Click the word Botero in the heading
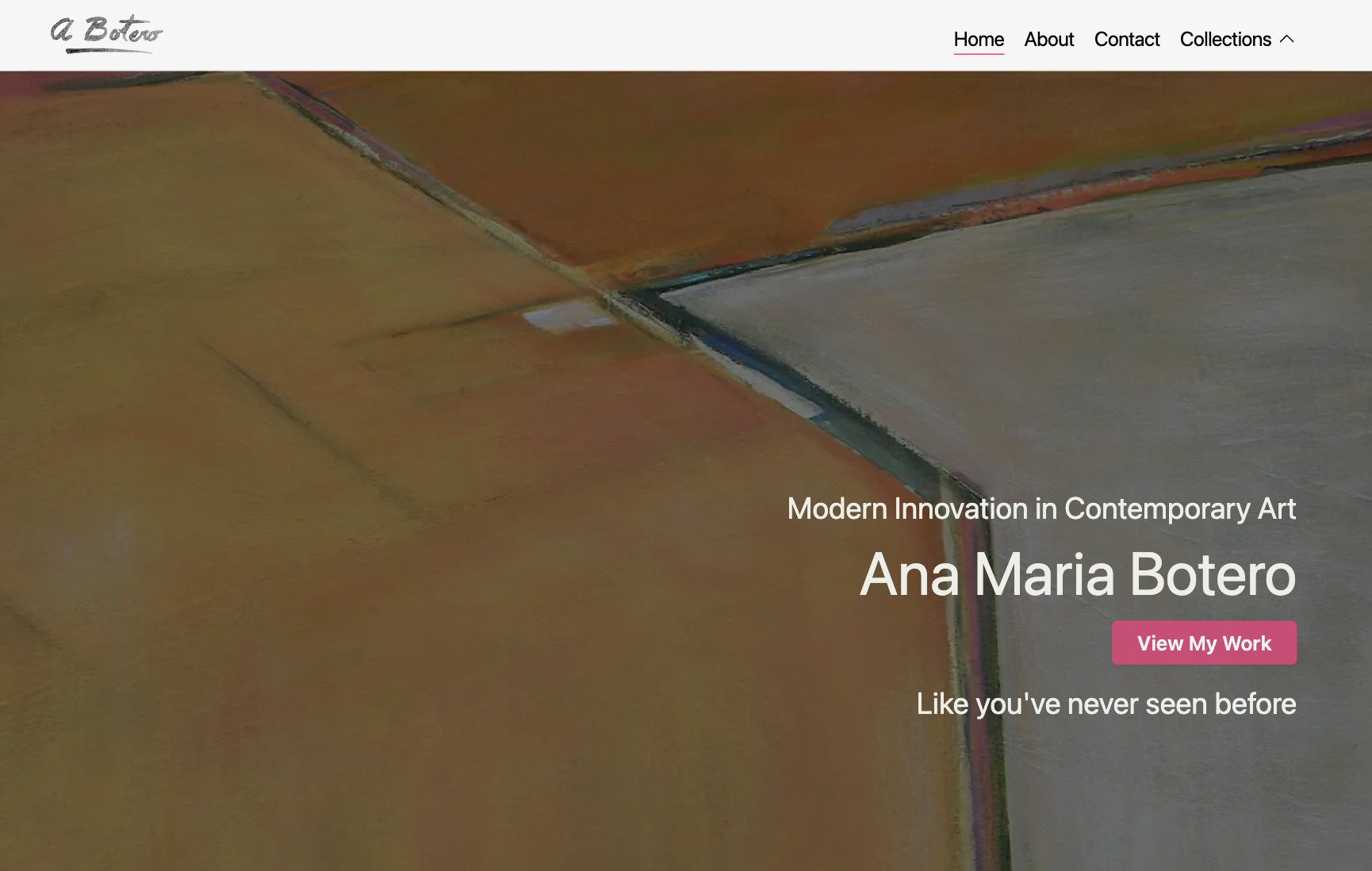 click(1213, 574)
